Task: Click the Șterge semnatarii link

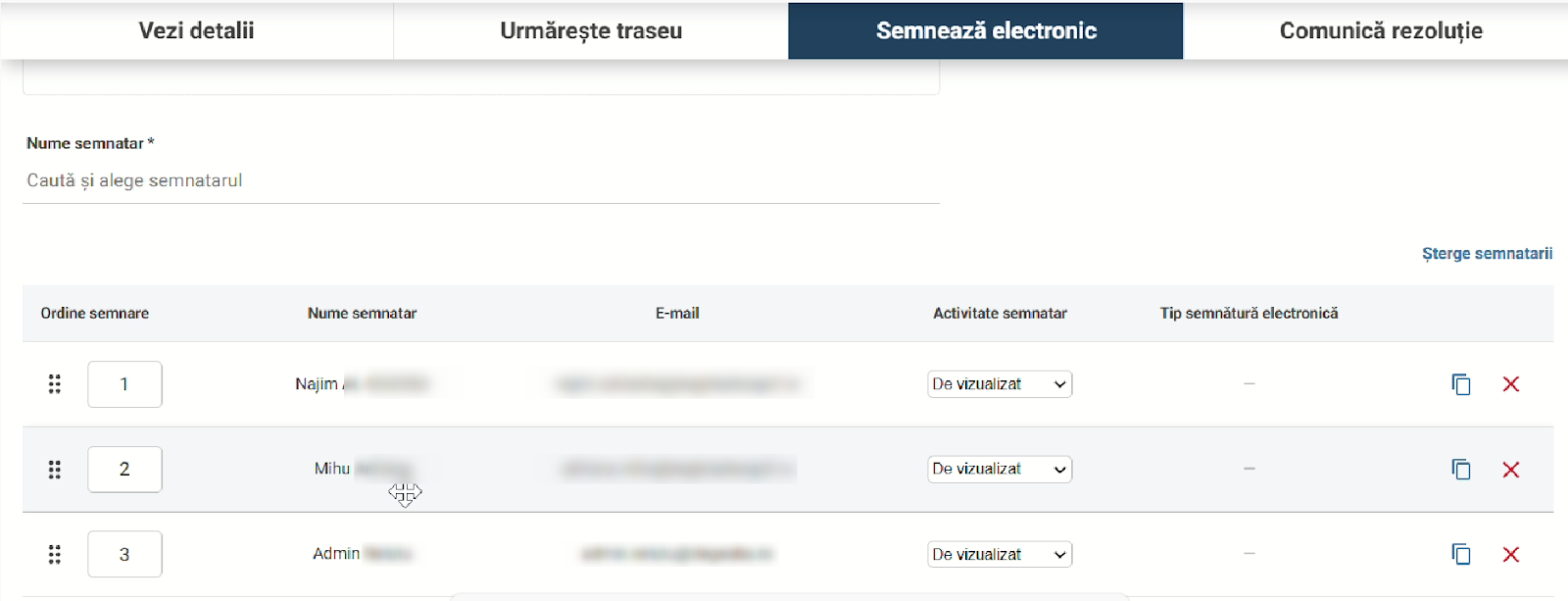Action: point(1487,254)
